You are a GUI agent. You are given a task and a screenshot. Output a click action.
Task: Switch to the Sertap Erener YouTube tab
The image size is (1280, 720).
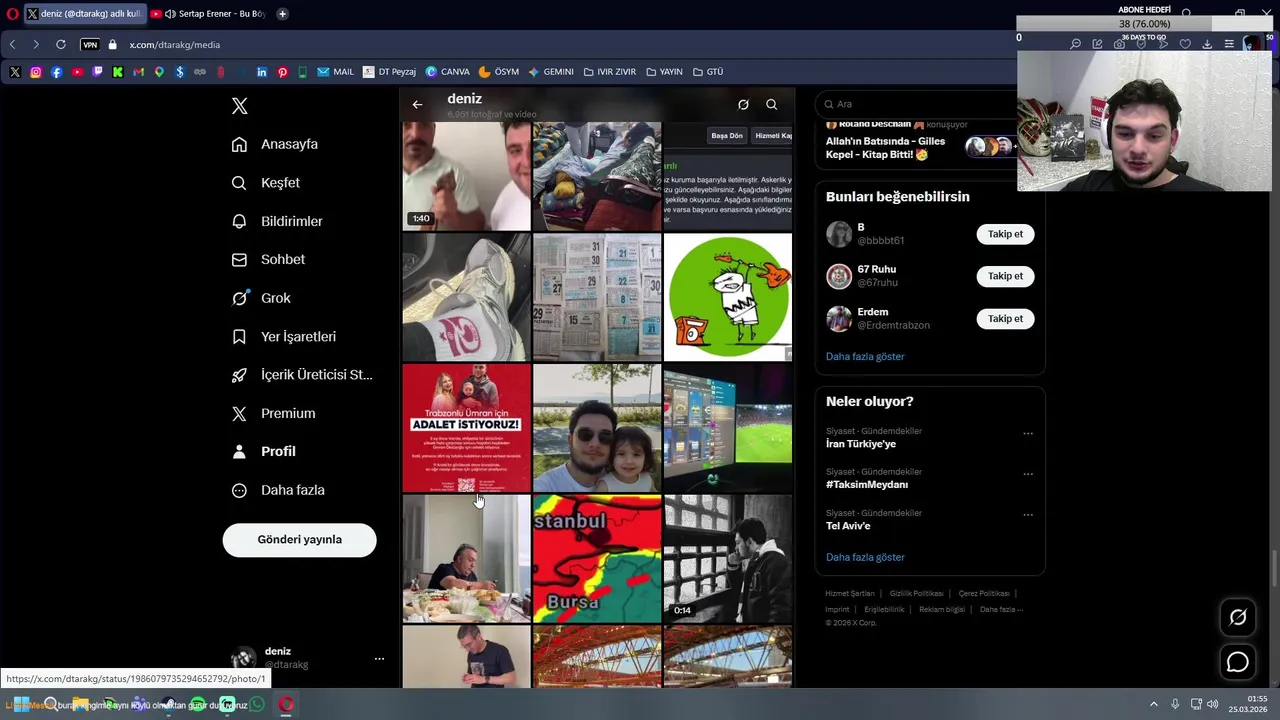coord(207,14)
